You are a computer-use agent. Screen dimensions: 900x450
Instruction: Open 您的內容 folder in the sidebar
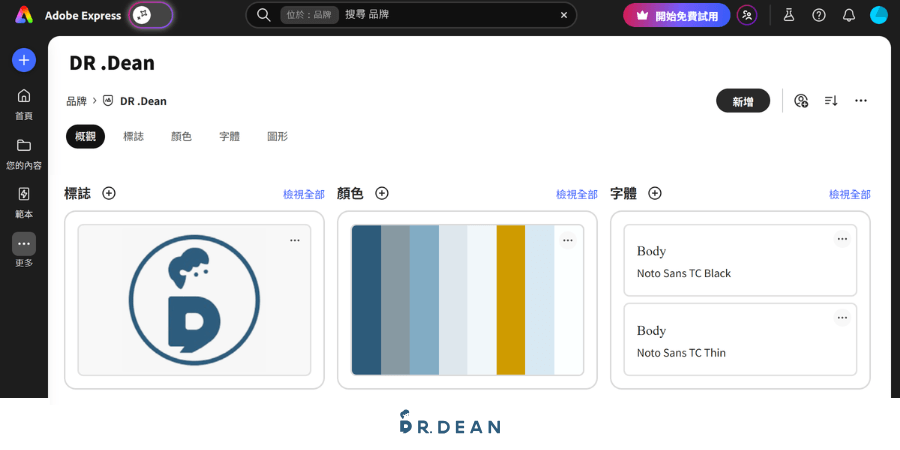24,154
